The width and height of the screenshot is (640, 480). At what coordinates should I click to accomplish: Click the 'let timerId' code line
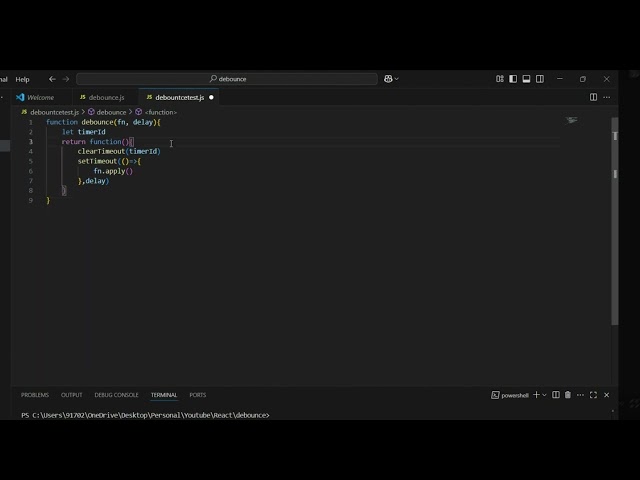[84, 132]
